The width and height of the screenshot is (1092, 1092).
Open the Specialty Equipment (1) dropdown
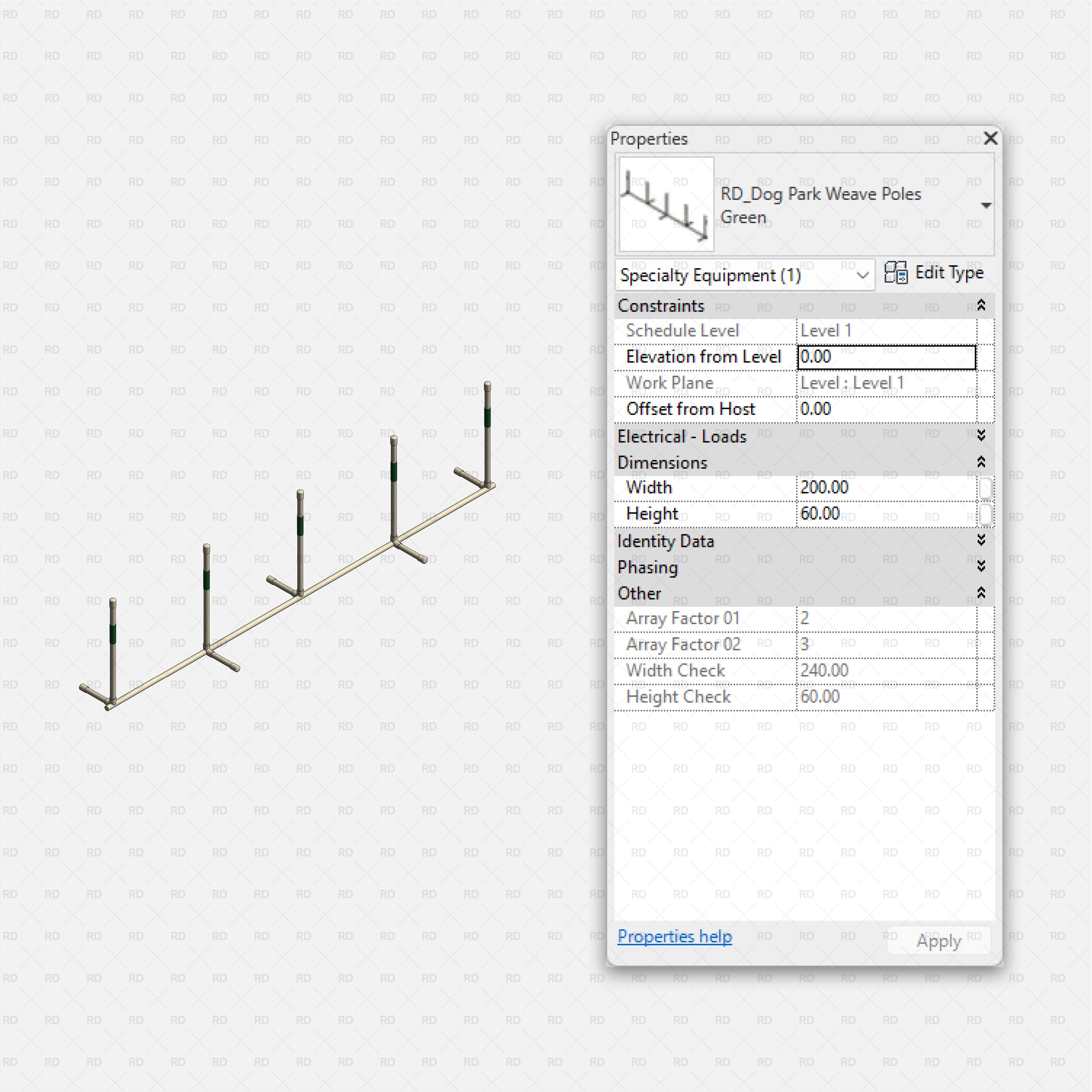point(864,275)
